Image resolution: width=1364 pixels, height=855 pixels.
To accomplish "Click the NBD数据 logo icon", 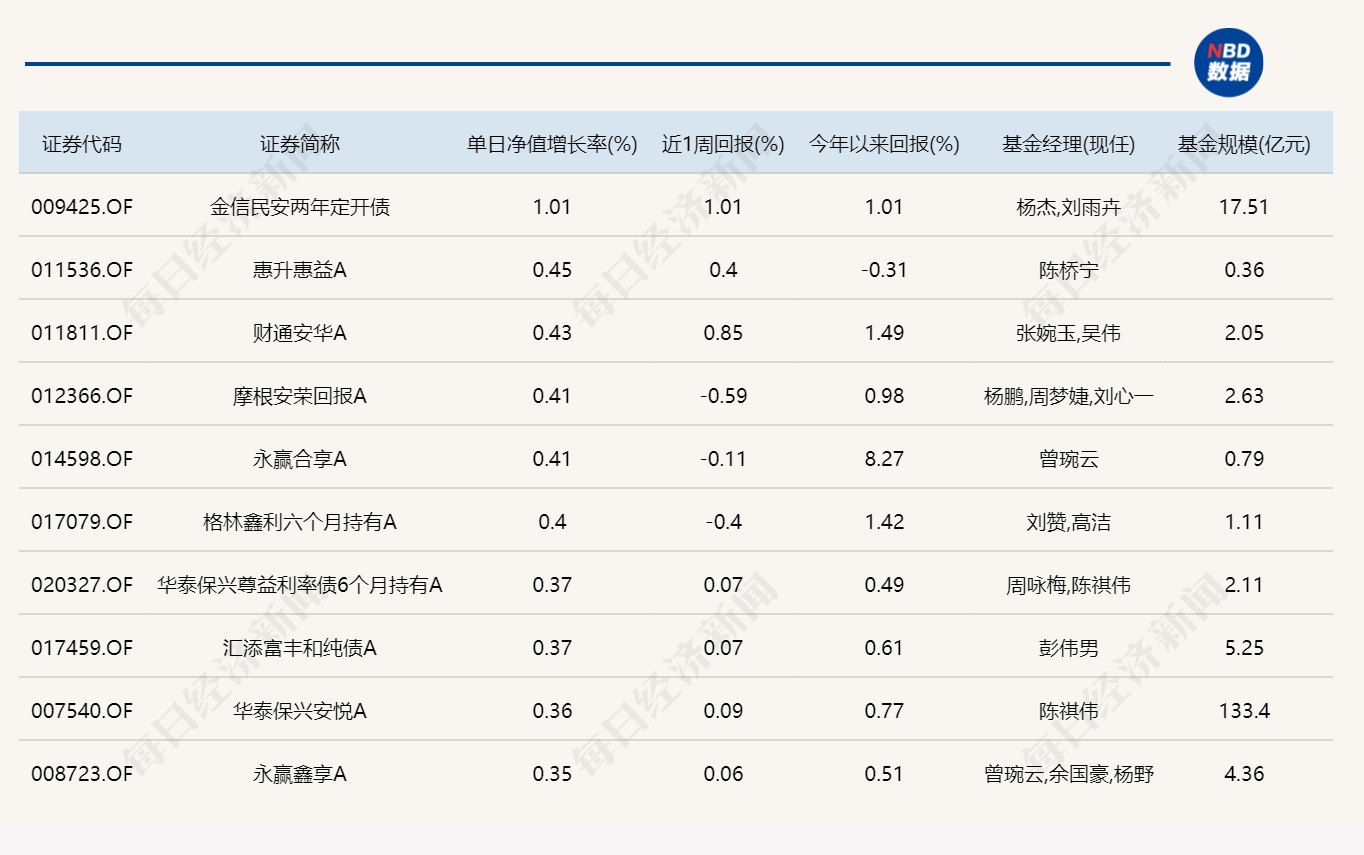I will [x=1228, y=62].
